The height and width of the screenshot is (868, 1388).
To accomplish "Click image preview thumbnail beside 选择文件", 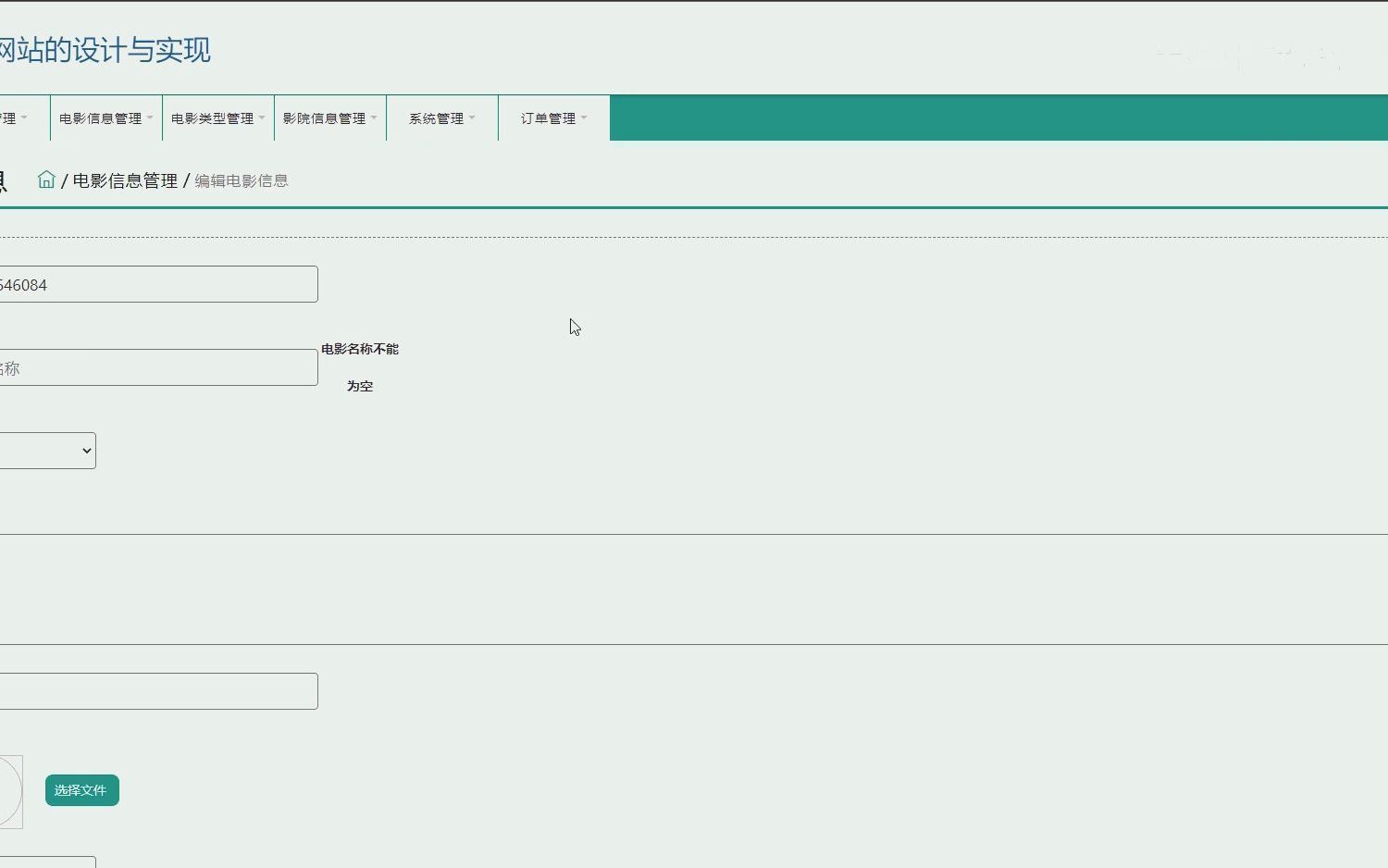I will click(10, 792).
